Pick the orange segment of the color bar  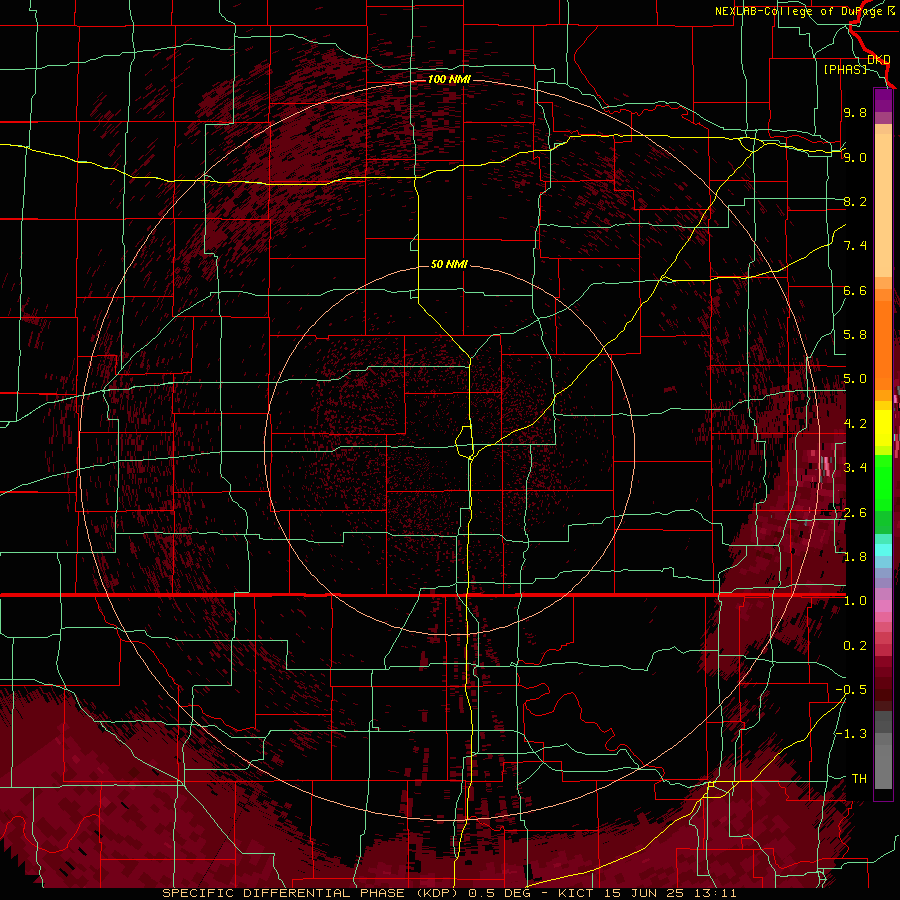click(x=883, y=344)
